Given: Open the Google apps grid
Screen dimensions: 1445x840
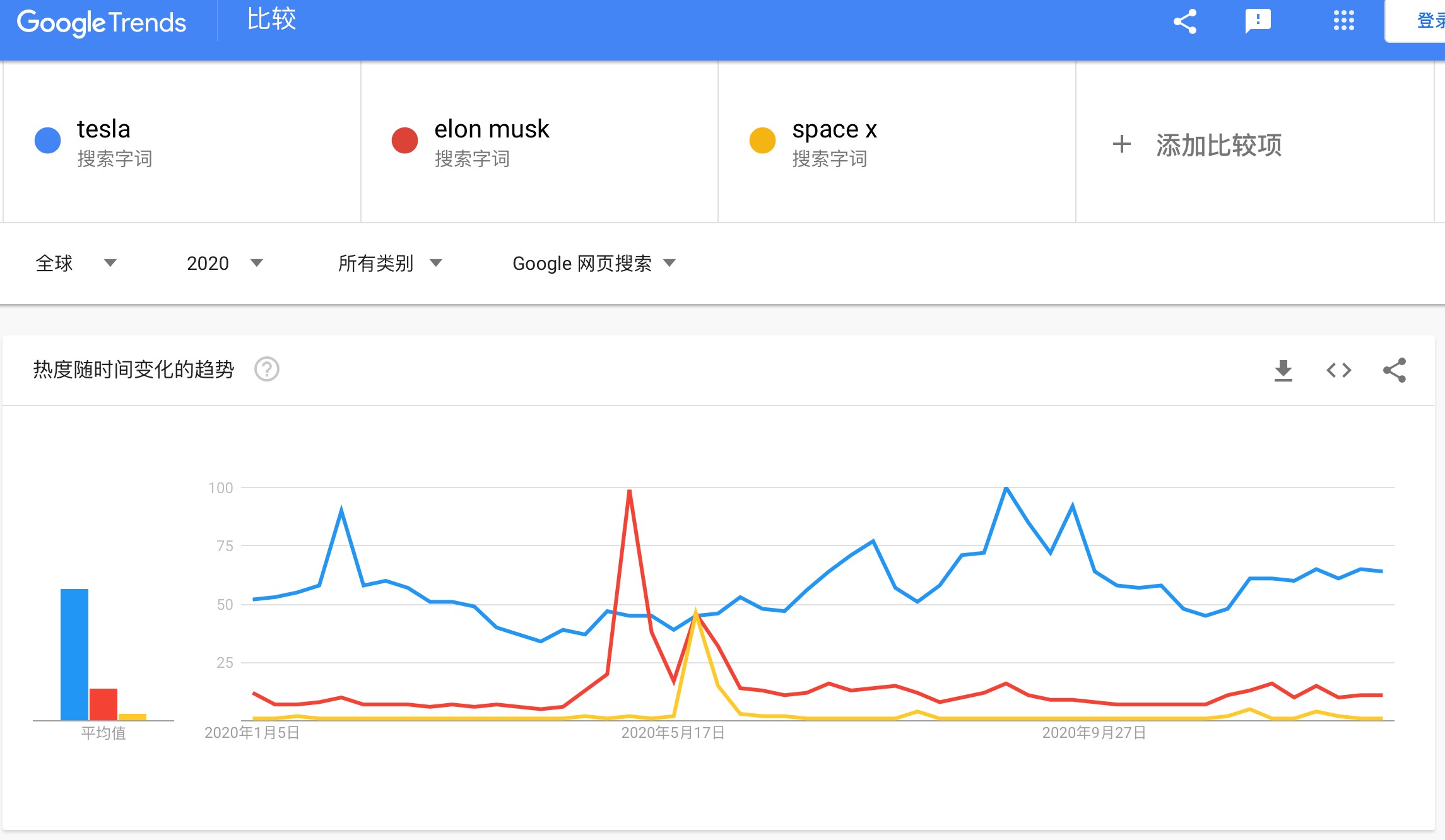Looking at the screenshot, I should 1343,21.
